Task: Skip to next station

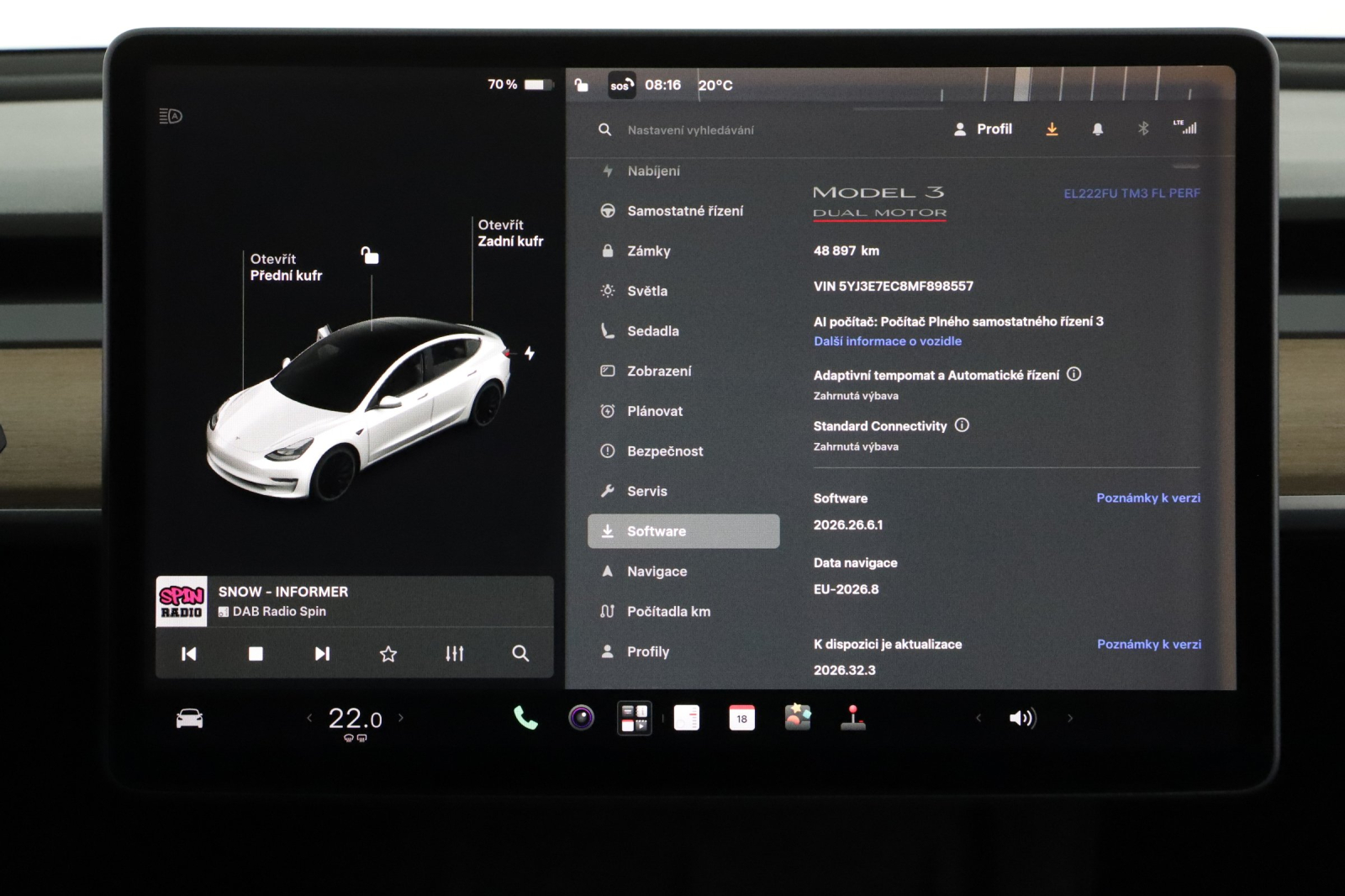Action: tap(322, 653)
